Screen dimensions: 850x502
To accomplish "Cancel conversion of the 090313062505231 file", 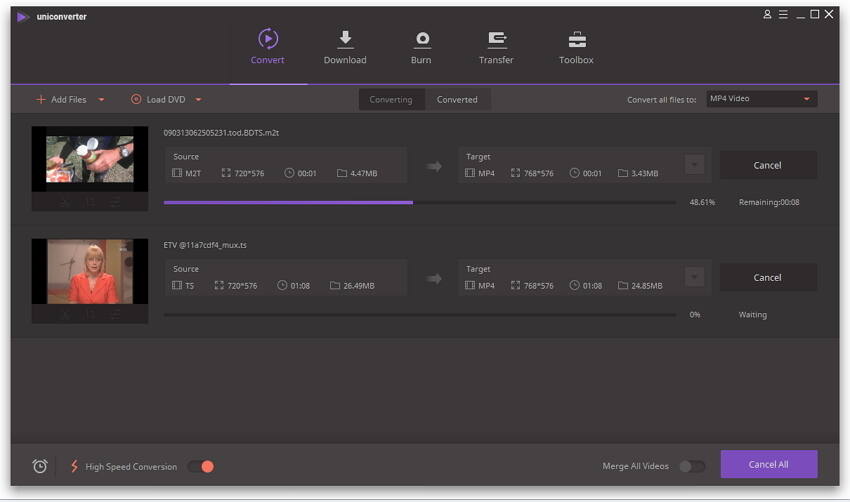I will coord(768,165).
